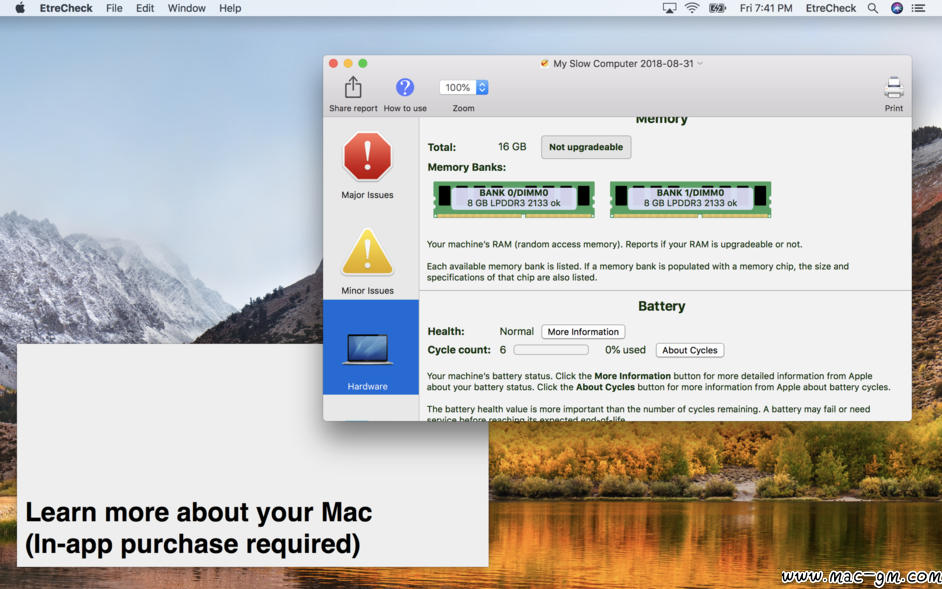This screenshot has width=942, height=589.
Task: Click the EtreCheck name in right menu bar
Action: click(831, 8)
